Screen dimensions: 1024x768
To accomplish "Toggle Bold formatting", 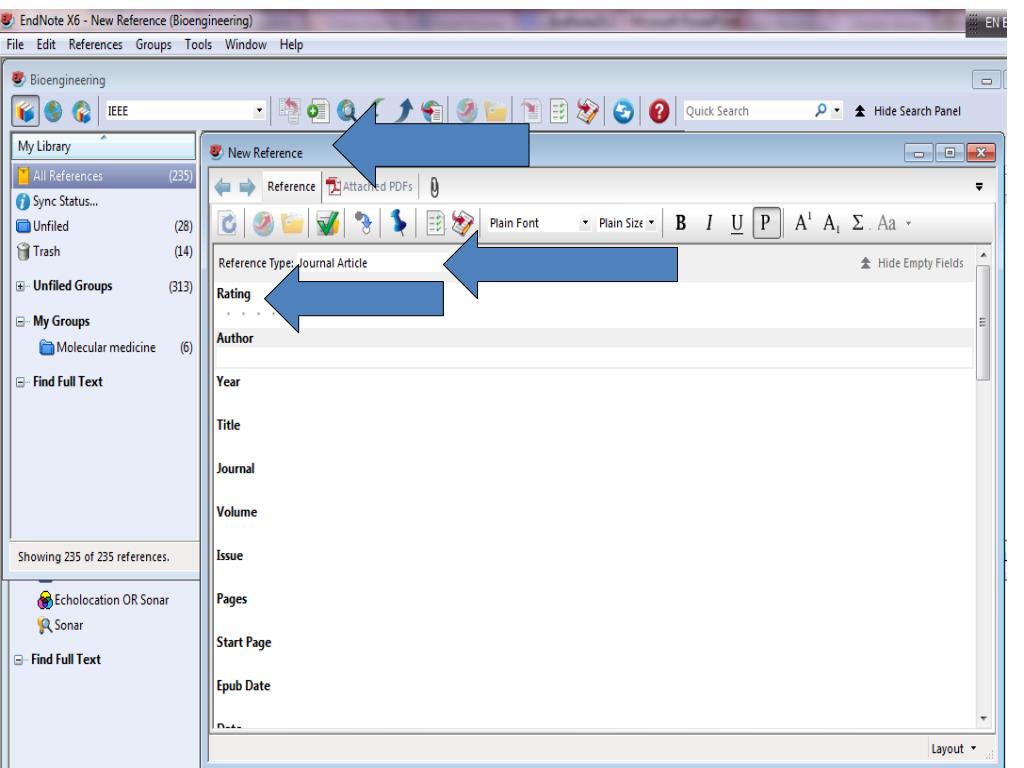I will point(680,223).
